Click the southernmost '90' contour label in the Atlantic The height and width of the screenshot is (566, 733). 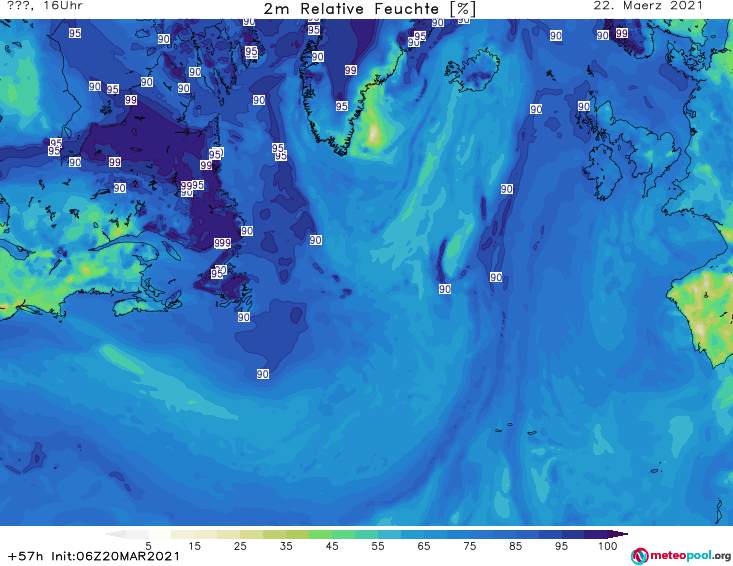(x=263, y=374)
